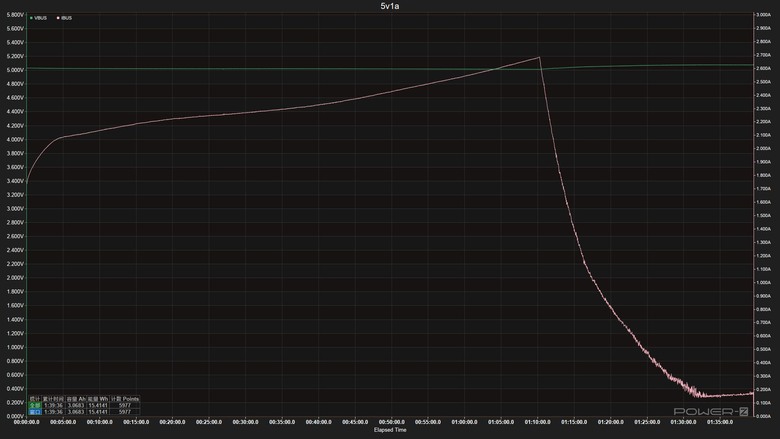Click the 5.000V left axis label
780x439 pixels.
click(x=15, y=70)
